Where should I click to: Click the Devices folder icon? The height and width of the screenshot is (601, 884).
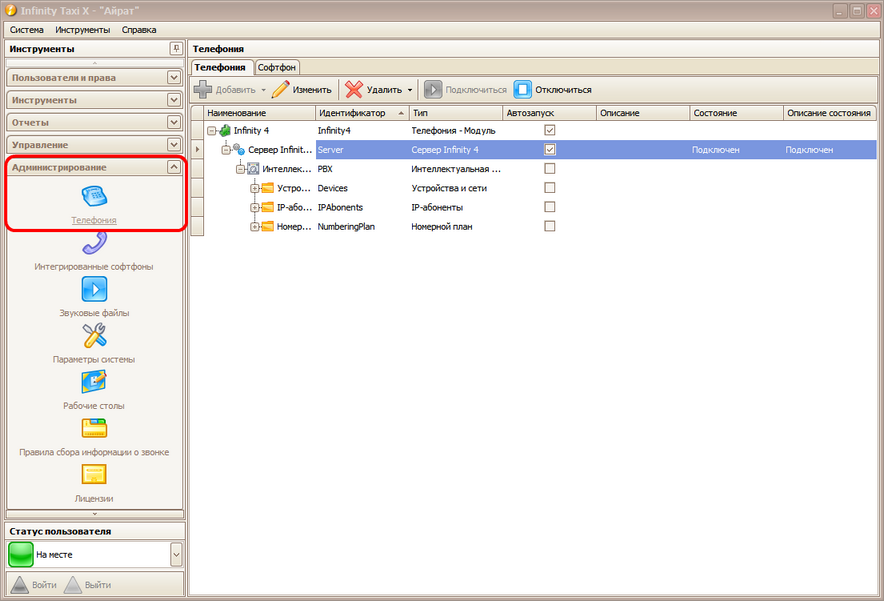coord(267,188)
